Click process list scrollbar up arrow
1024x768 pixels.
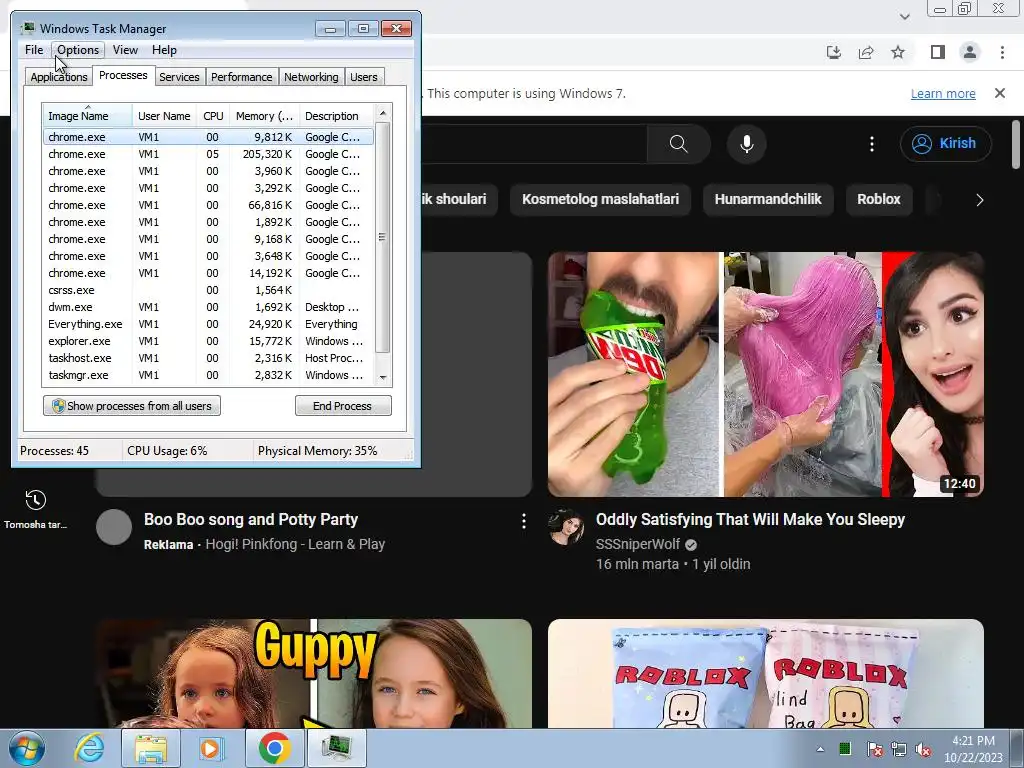(383, 113)
